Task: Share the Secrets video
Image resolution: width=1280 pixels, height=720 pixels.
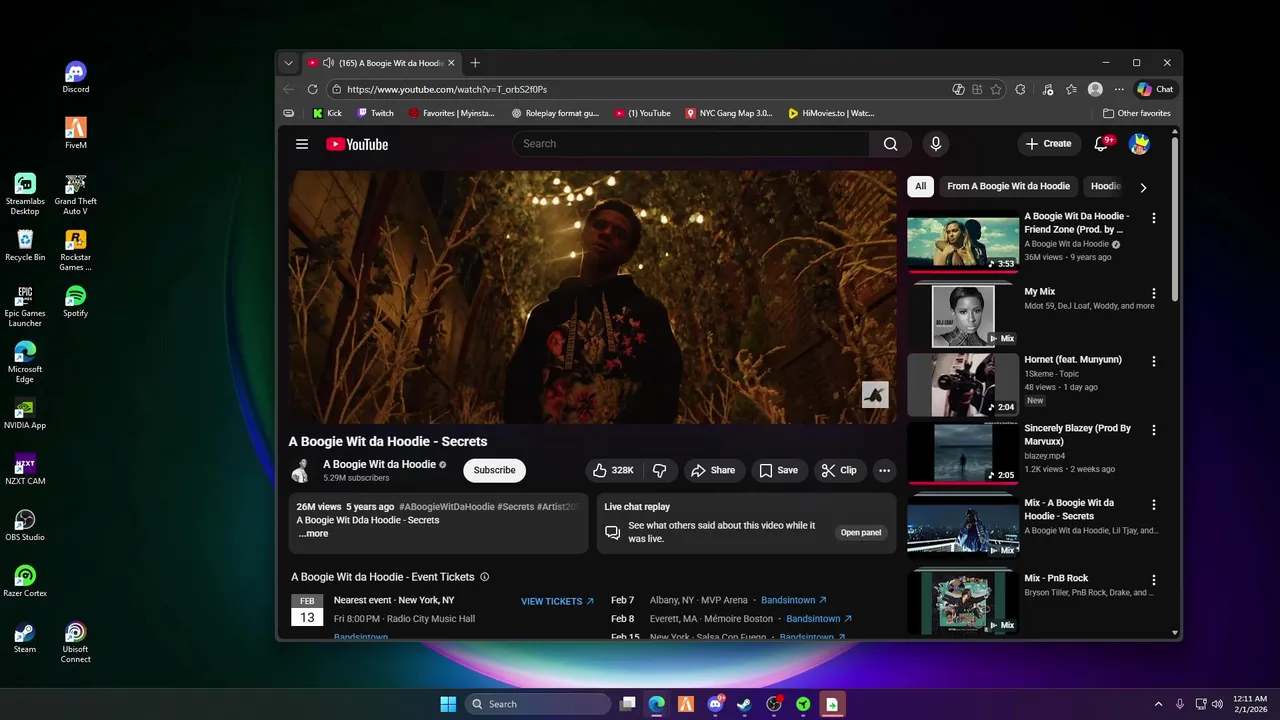Action: pyautogui.click(x=714, y=470)
